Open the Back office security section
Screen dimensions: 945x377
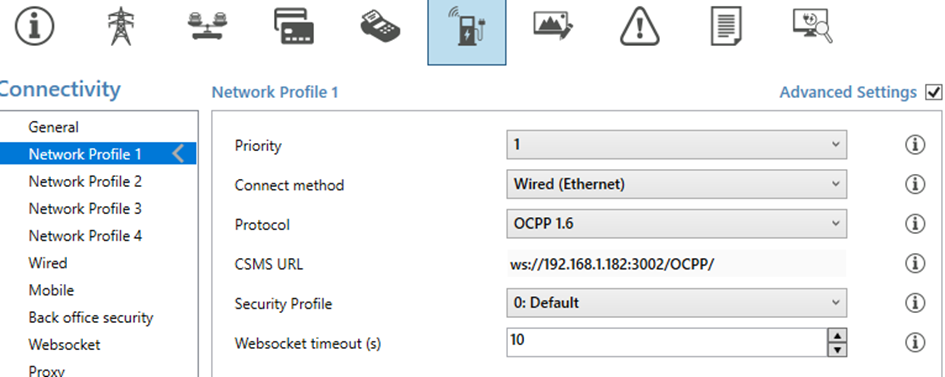(x=90, y=317)
